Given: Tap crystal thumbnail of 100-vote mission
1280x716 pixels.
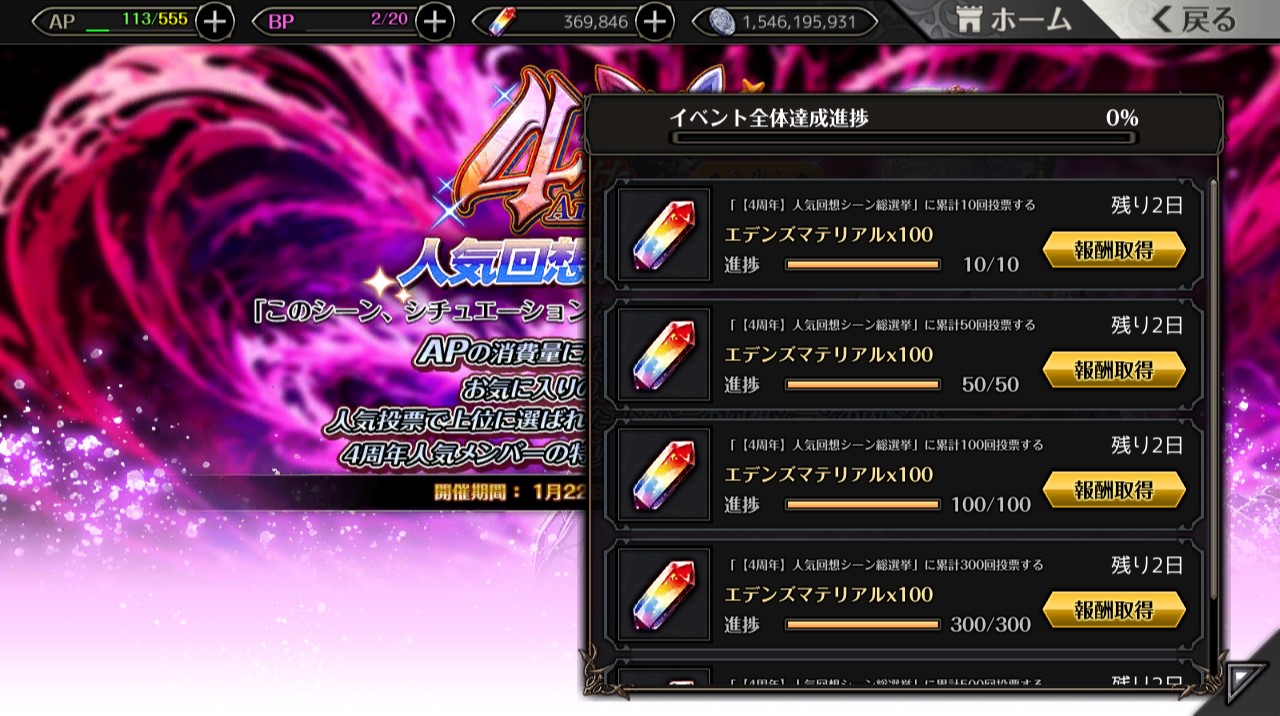Looking at the screenshot, I should (664, 475).
